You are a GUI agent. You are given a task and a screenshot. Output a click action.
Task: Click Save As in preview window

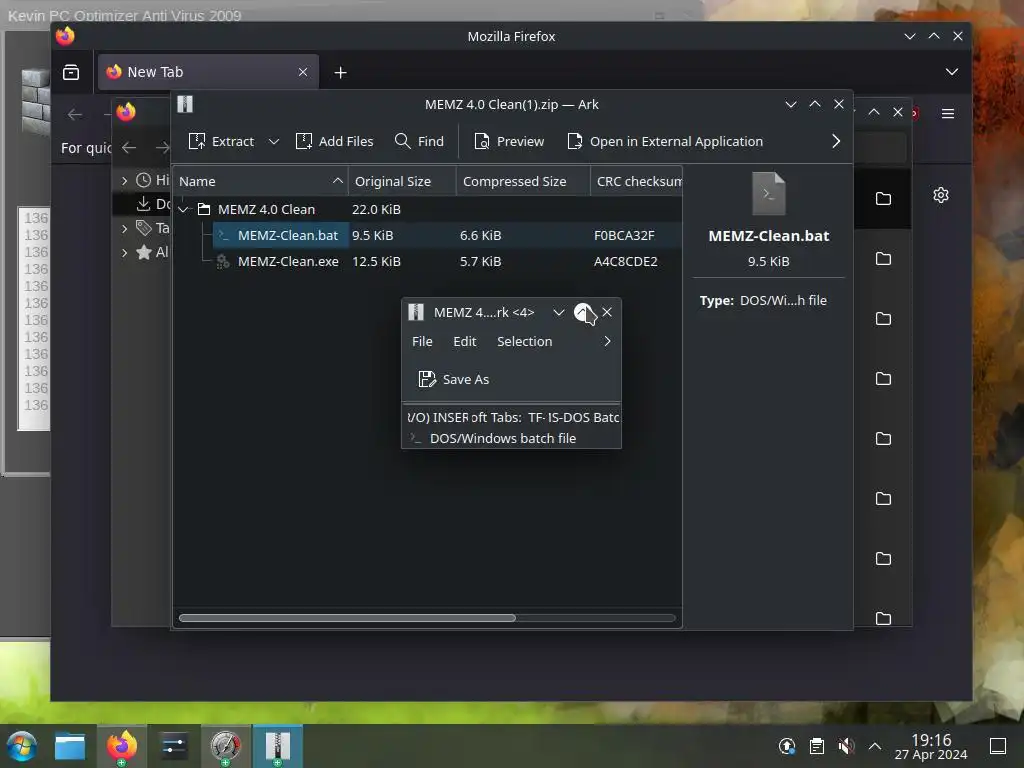click(x=454, y=379)
